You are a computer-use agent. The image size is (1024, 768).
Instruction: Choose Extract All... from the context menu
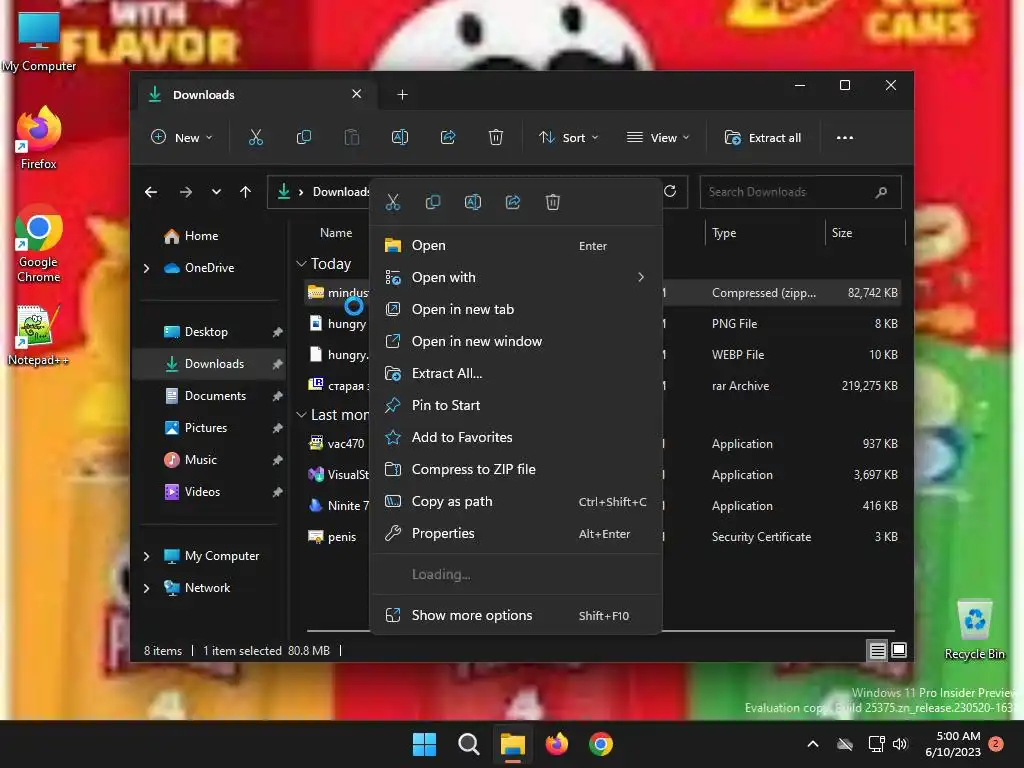516,374
